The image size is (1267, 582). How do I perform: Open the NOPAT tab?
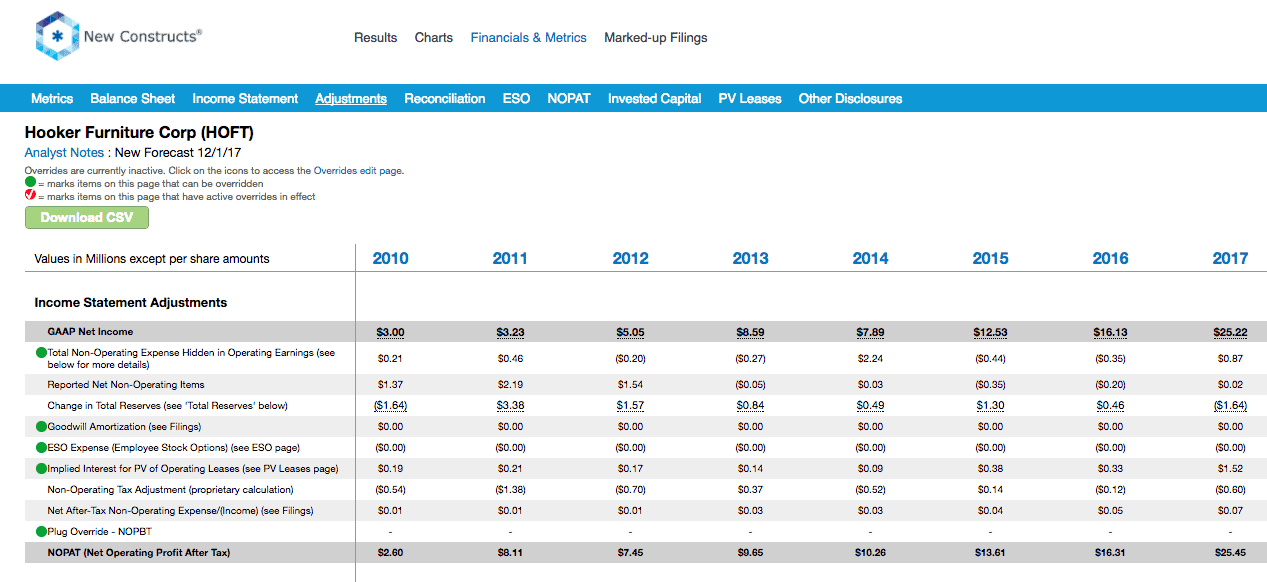[569, 98]
